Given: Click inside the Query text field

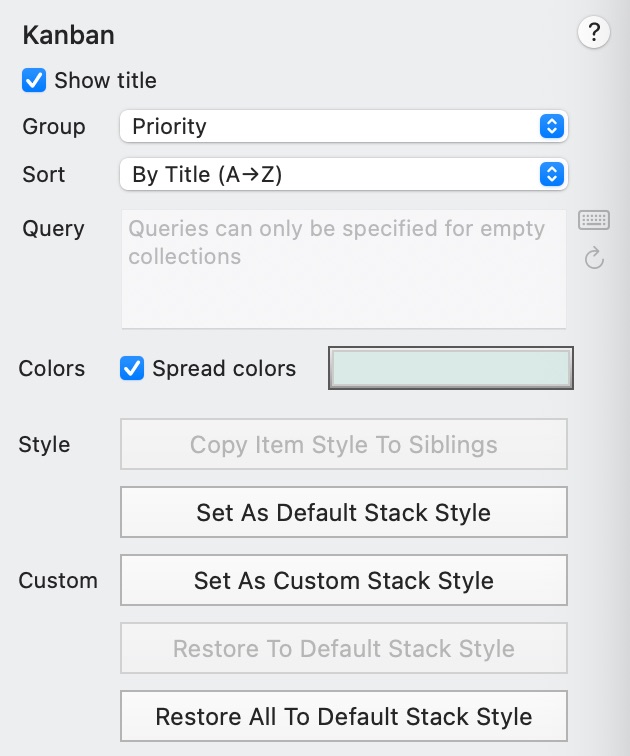Looking at the screenshot, I should coord(344,269).
